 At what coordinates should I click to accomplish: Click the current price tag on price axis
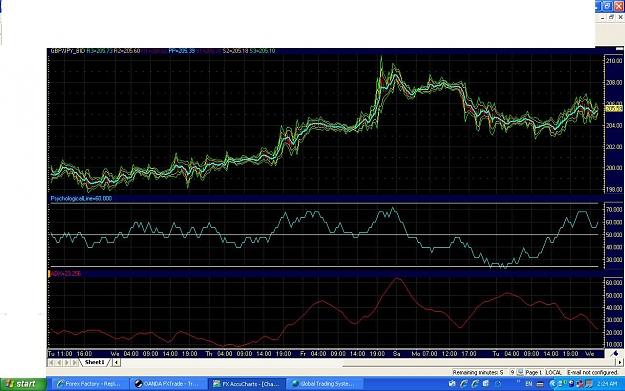(613, 108)
